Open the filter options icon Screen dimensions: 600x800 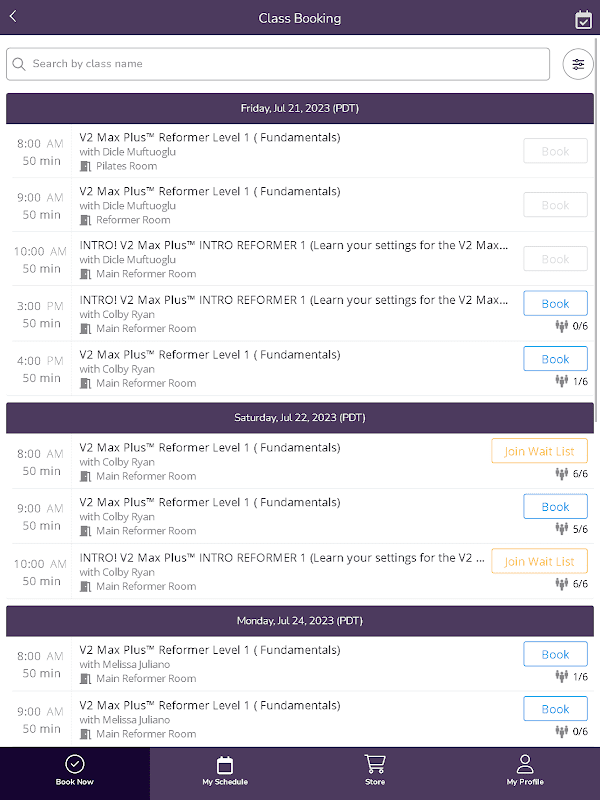coord(578,64)
